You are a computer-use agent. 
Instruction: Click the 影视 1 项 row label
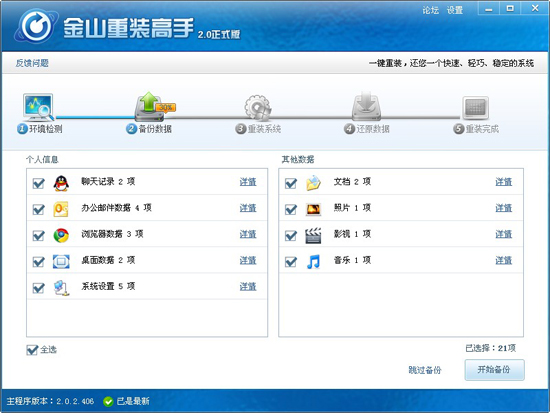(x=352, y=234)
